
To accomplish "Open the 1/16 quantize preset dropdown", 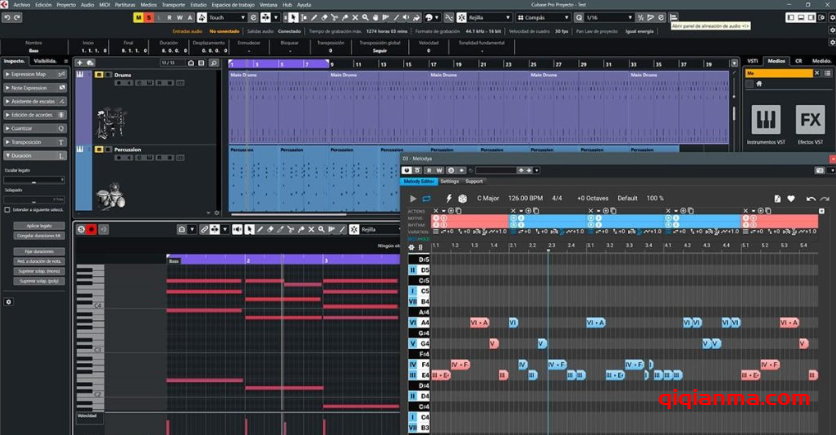I will [609, 18].
